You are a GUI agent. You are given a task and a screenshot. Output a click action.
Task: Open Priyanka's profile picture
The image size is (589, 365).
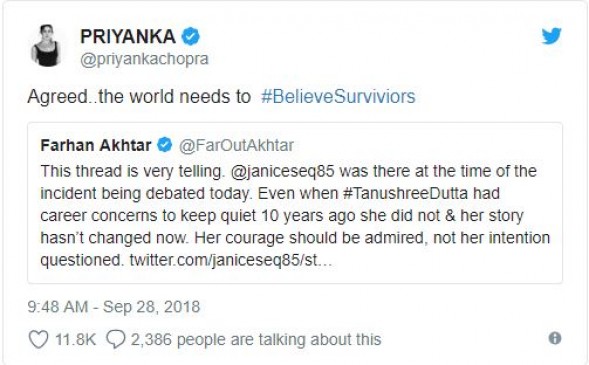point(47,46)
